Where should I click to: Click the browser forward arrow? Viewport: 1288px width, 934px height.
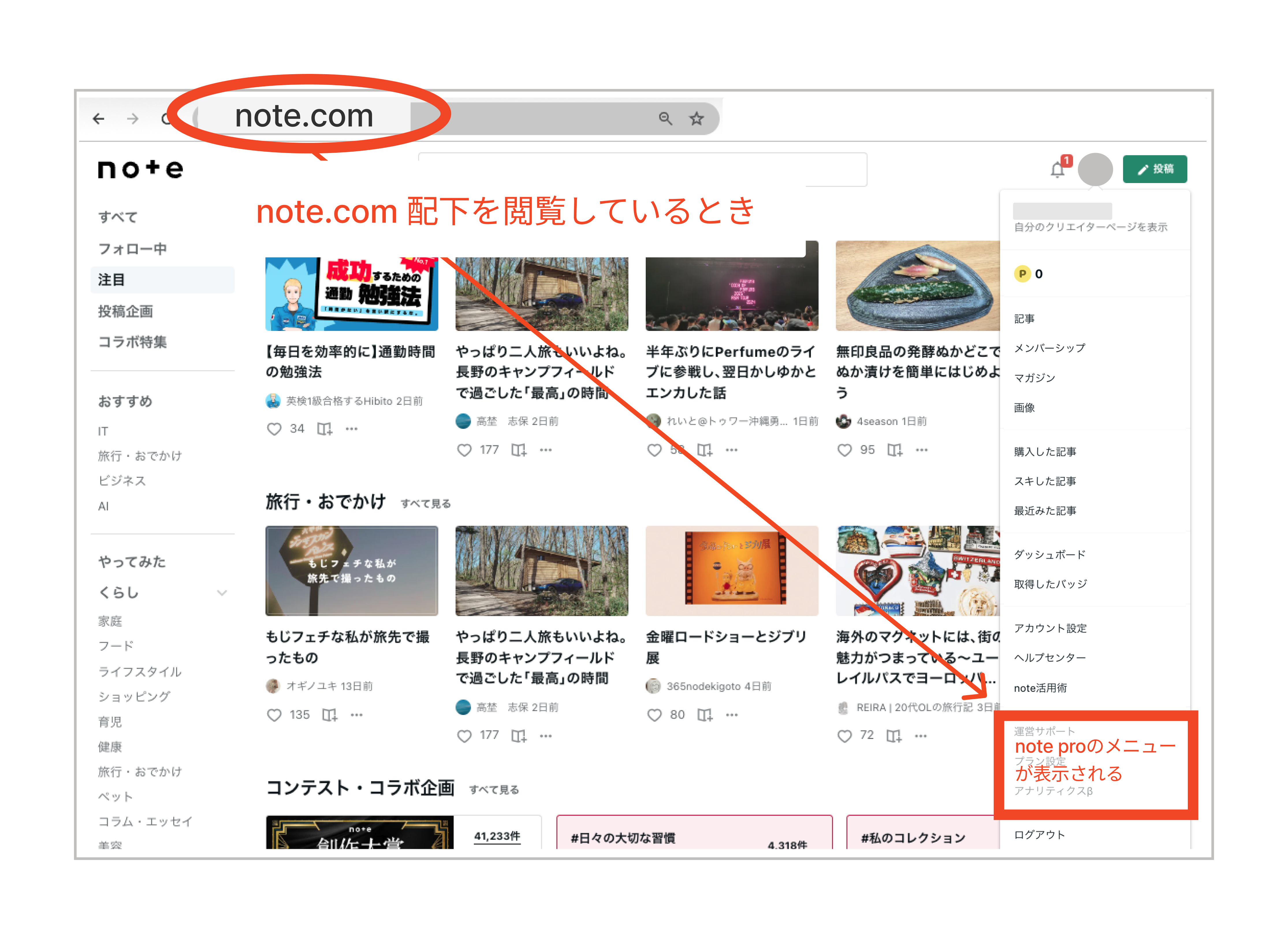tap(132, 119)
